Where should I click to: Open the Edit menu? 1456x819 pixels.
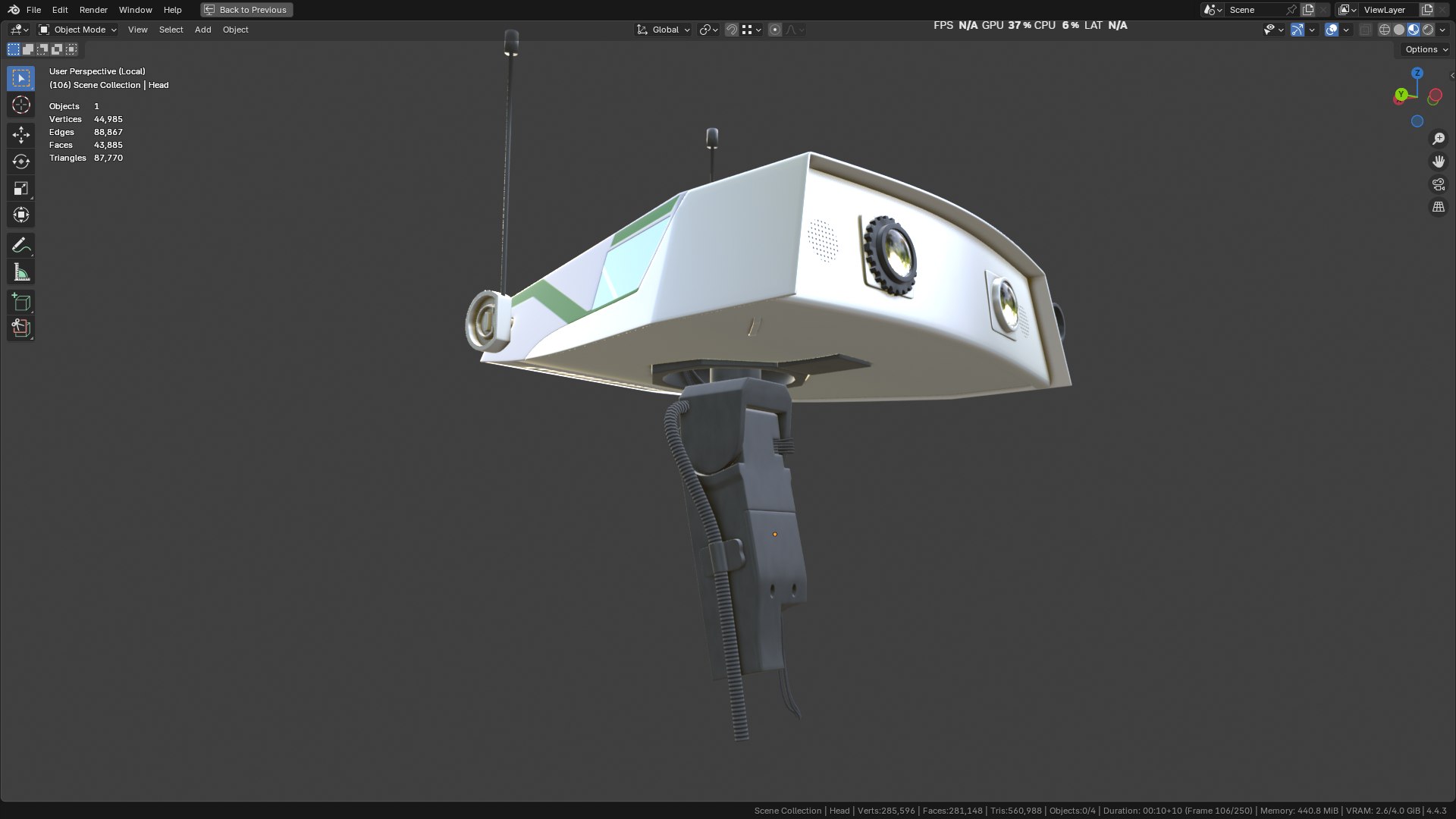[60, 10]
